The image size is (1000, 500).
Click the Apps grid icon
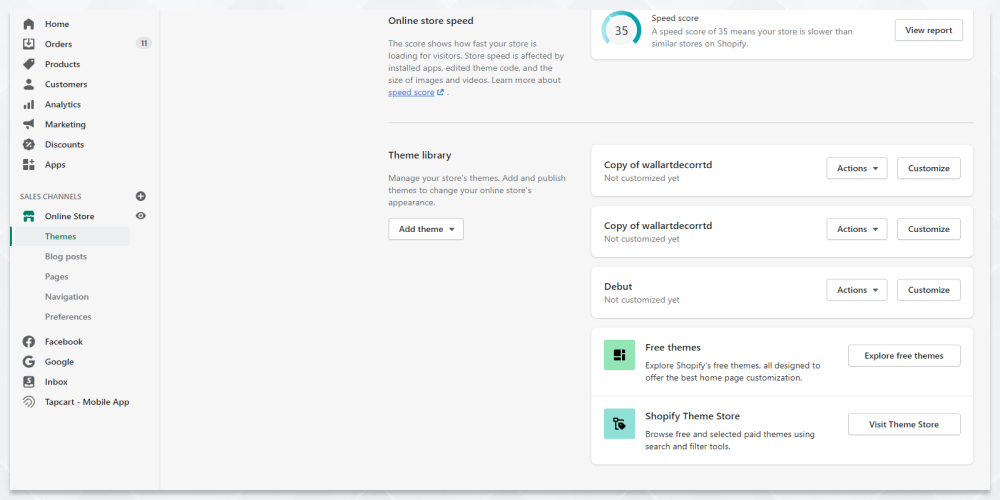coord(29,165)
